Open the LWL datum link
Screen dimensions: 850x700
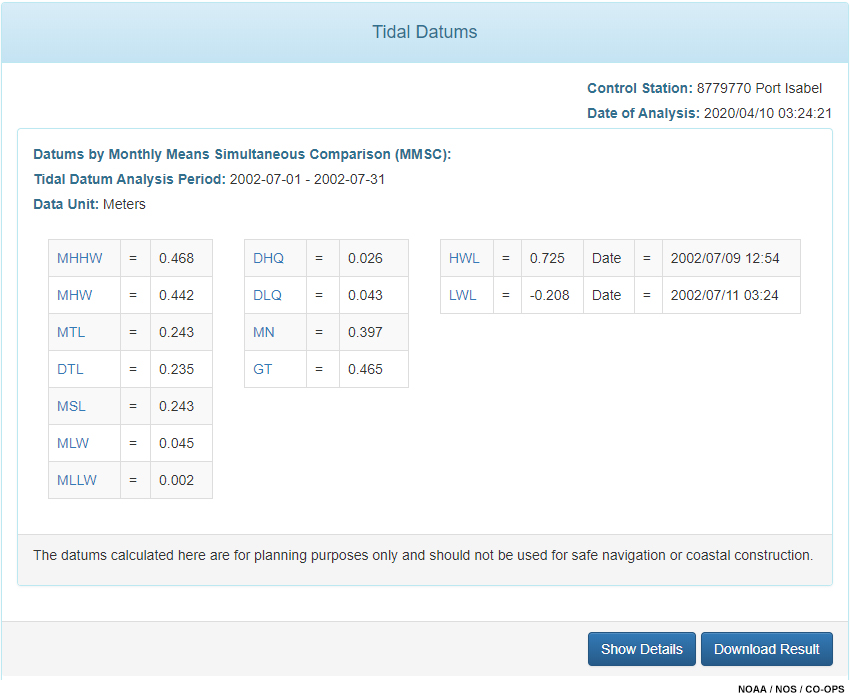coord(462,295)
